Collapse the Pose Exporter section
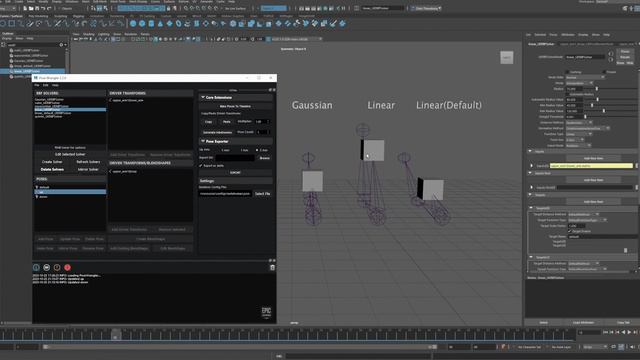The width and height of the screenshot is (640, 360). point(203,141)
